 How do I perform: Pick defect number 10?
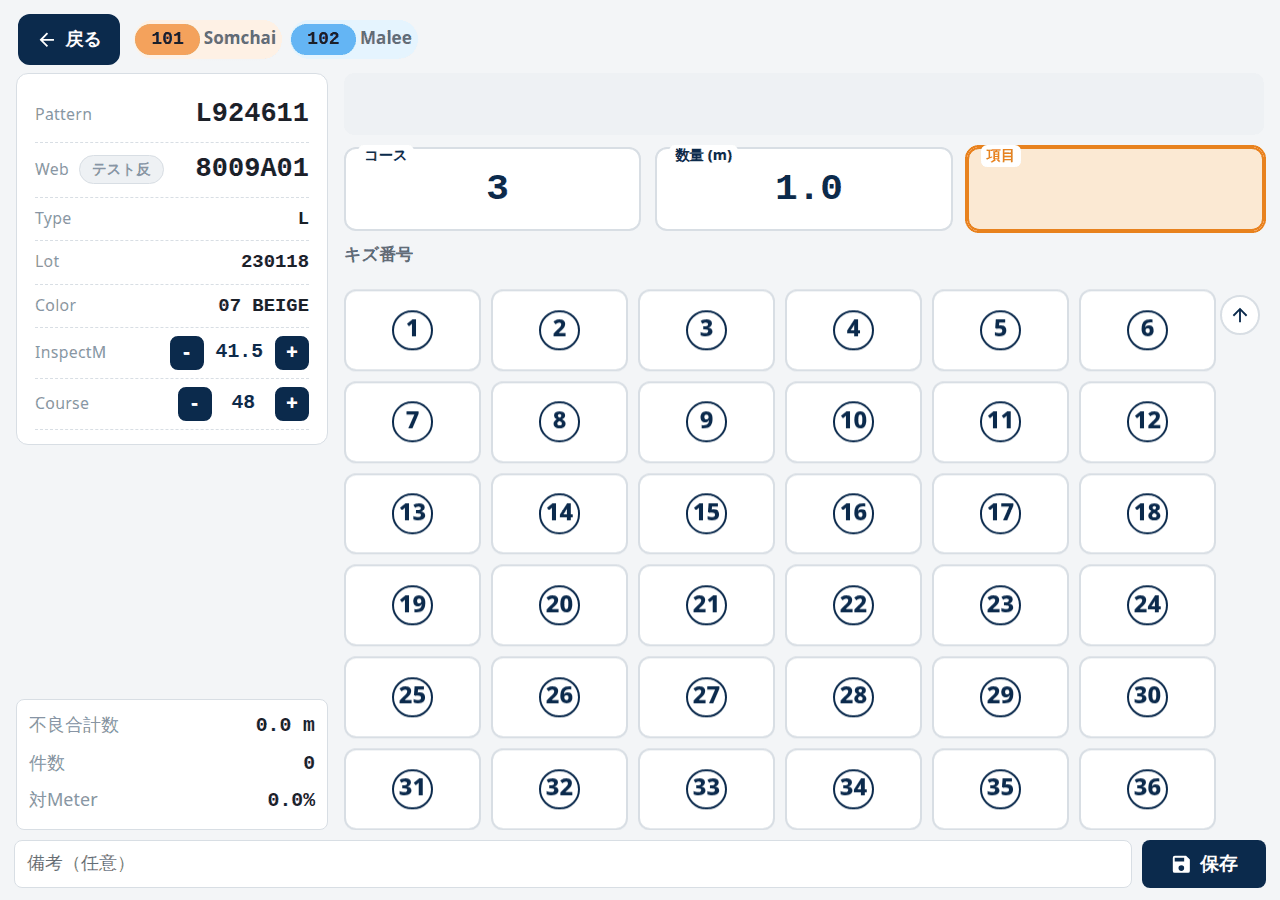point(853,422)
